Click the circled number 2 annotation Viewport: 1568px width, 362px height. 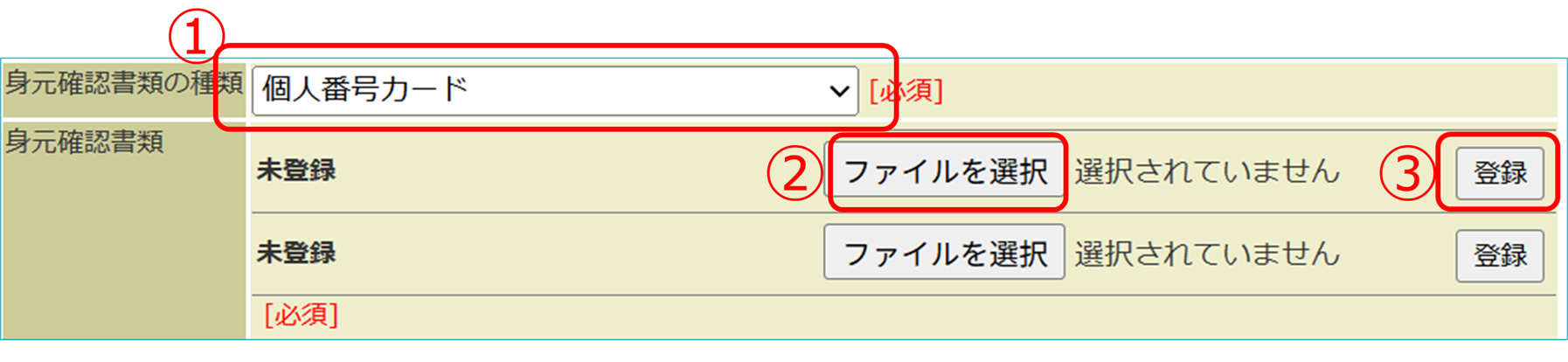pos(794,173)
